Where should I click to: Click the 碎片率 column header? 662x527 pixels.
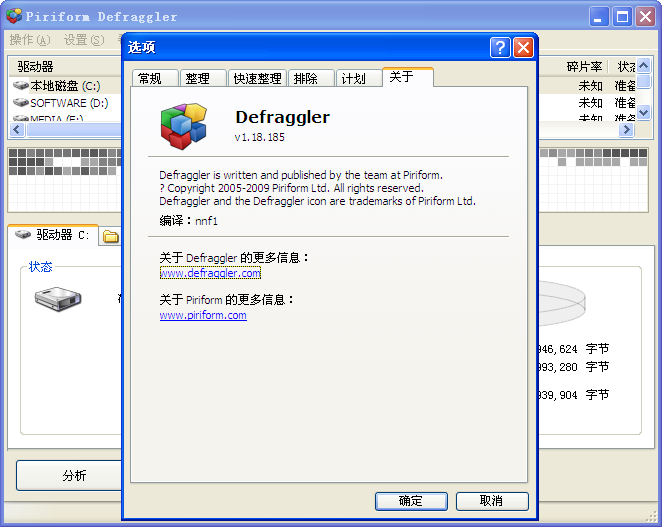pyautogui.click(x=584, y=66)
